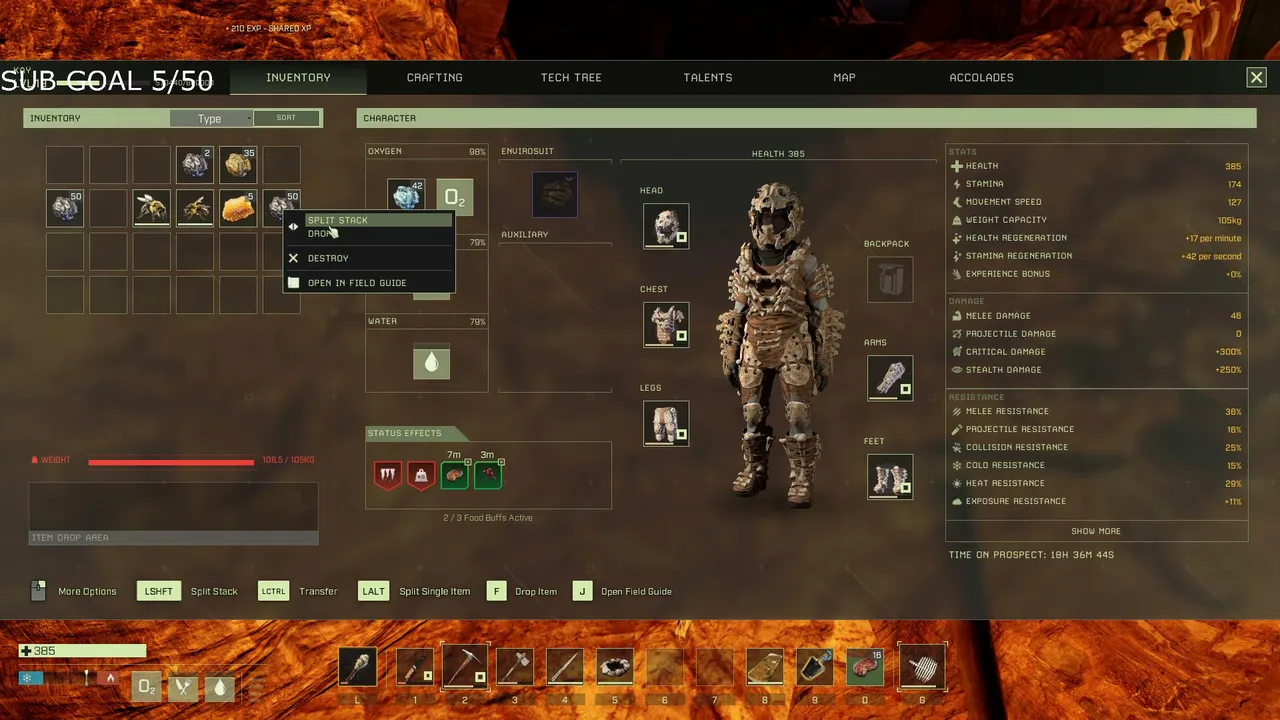Switch to the Crafting tab
The width and height of the screenshot is (1280, 720).
(435, 77)
